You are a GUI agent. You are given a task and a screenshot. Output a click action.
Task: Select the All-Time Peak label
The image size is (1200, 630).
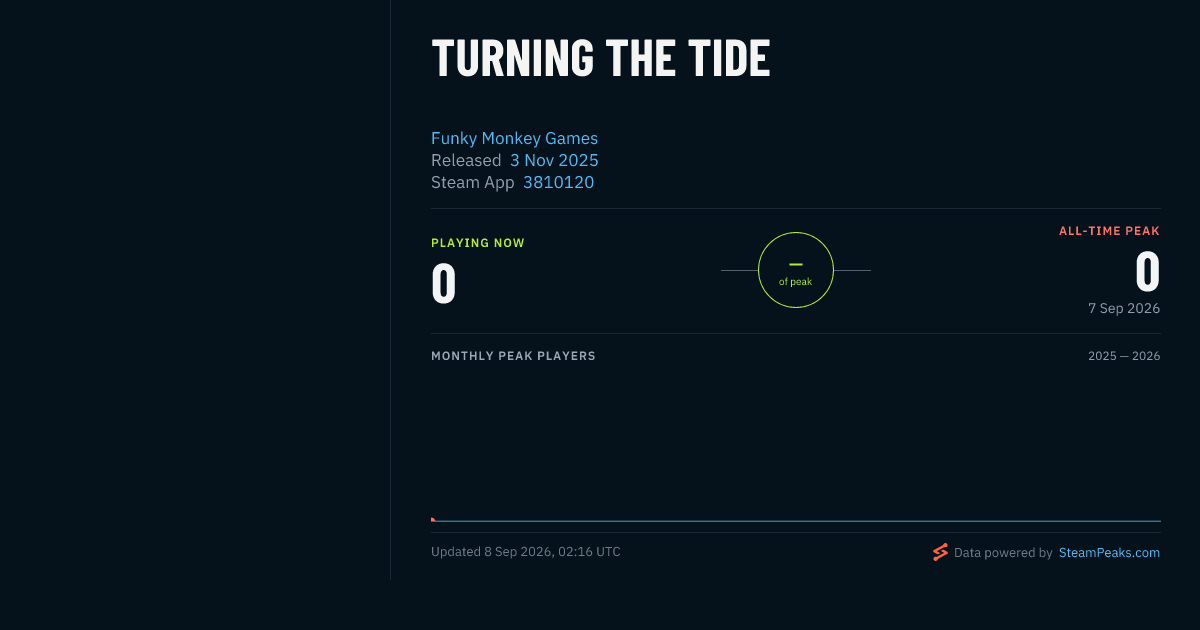[1110, 231]
